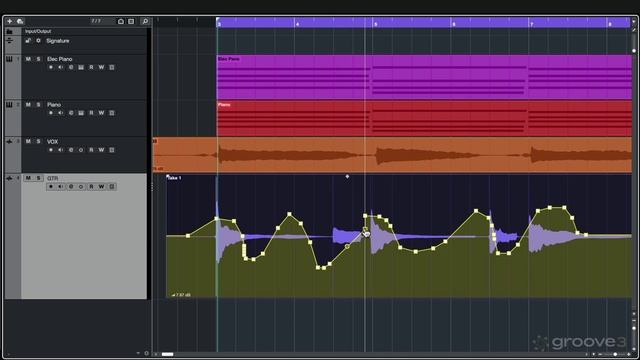Select the Piano track name
Image resolution: width=640 pixels, height=360 pixels.
tap(53, 105)
